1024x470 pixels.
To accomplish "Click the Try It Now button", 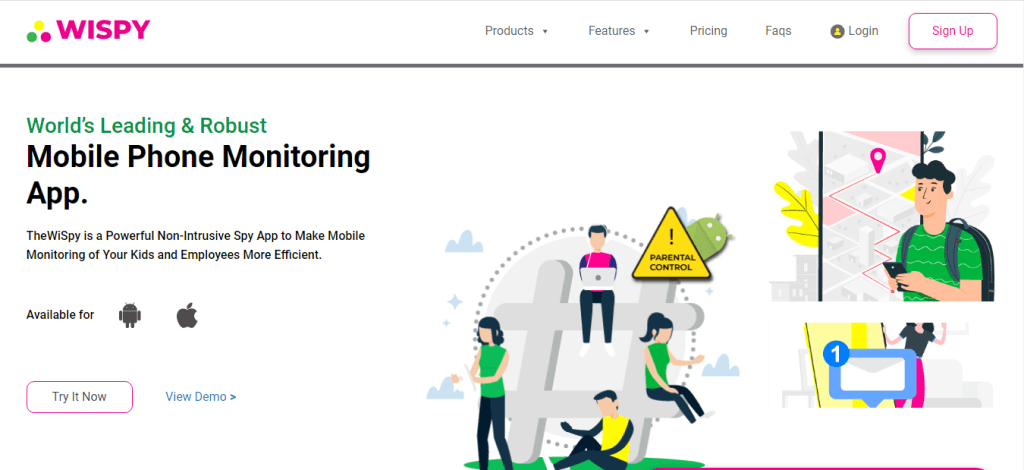I will pyautogui.click(x=80, y=397).
